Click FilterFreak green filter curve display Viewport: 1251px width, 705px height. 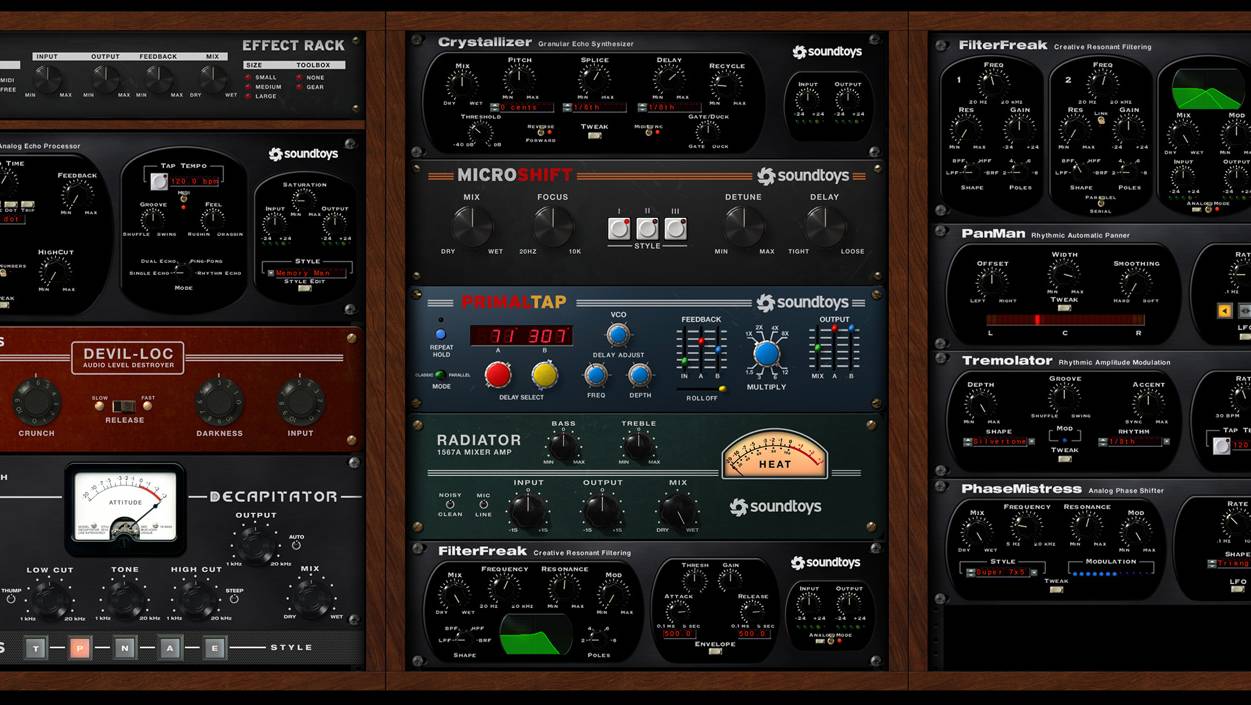(x=536, y=634)
